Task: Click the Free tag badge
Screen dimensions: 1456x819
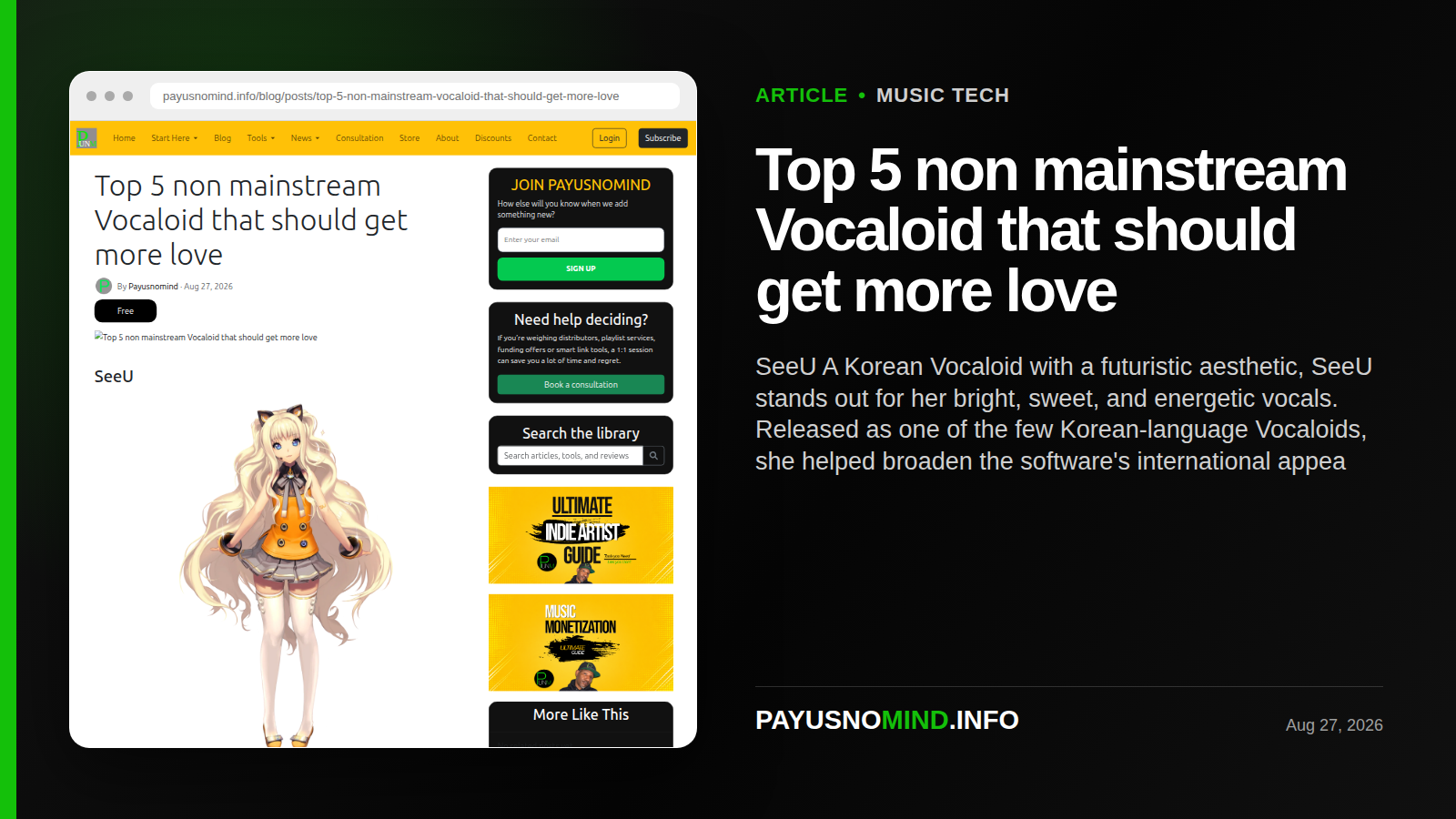Action: (126, 311)
